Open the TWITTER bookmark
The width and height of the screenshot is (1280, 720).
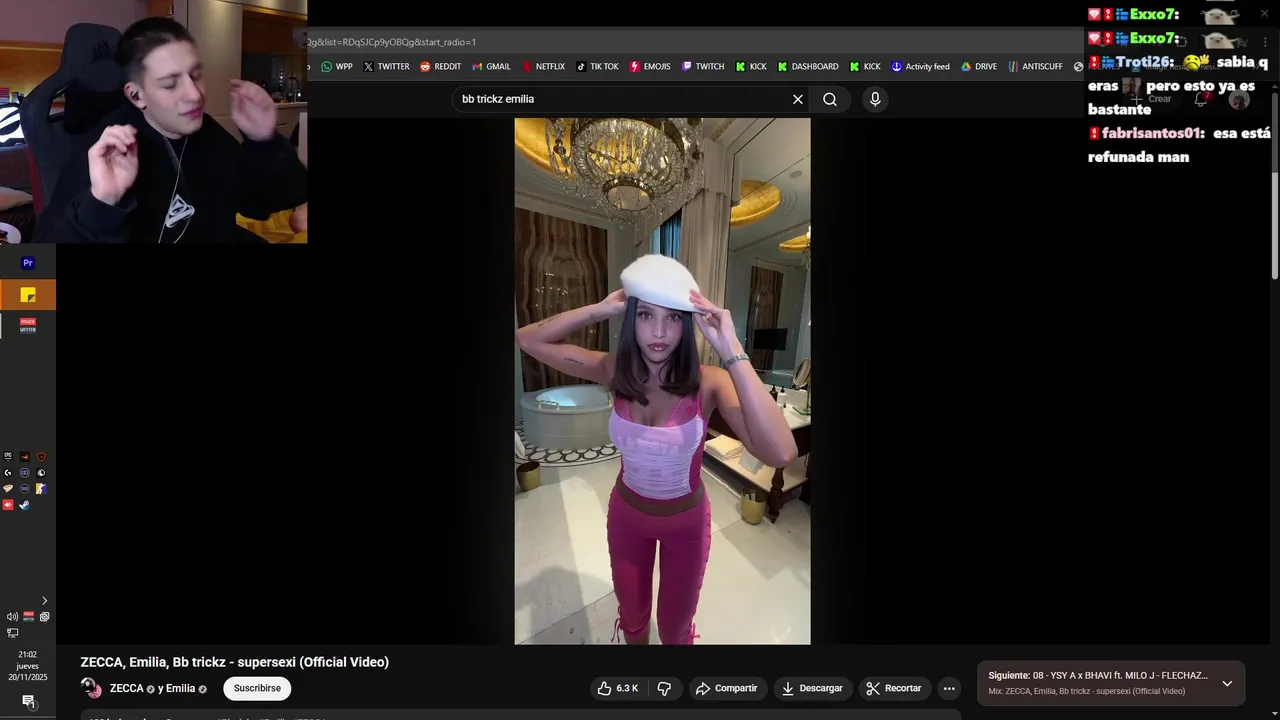coord(386,67)
